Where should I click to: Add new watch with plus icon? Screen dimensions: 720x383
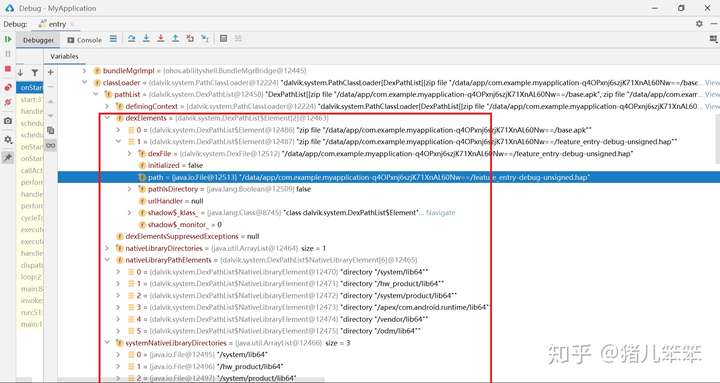pos(51,72)
